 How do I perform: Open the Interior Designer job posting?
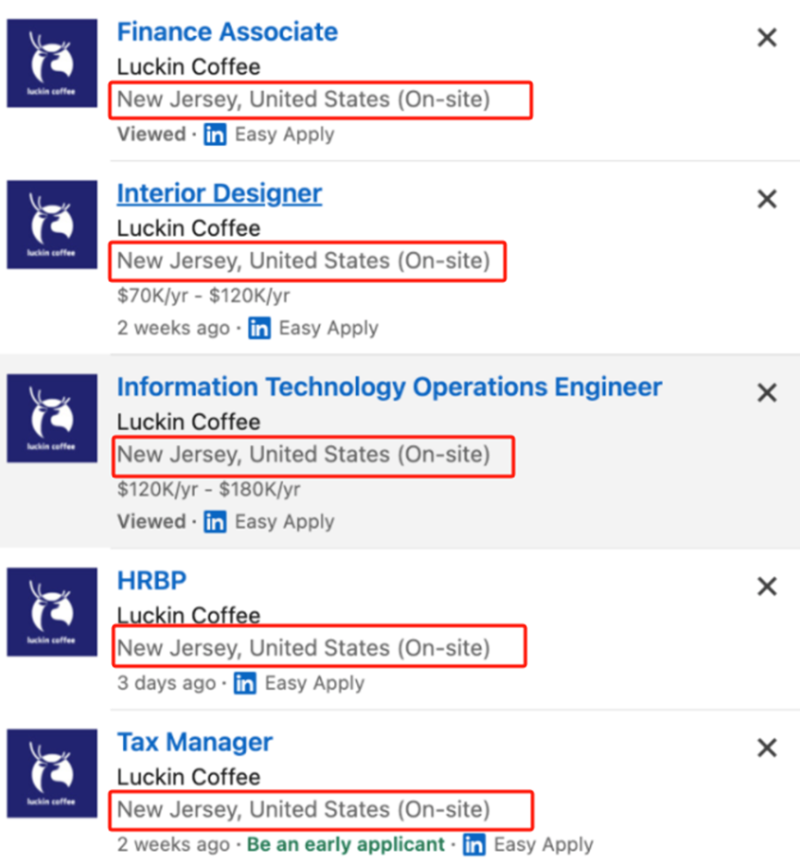click(219, 193)
